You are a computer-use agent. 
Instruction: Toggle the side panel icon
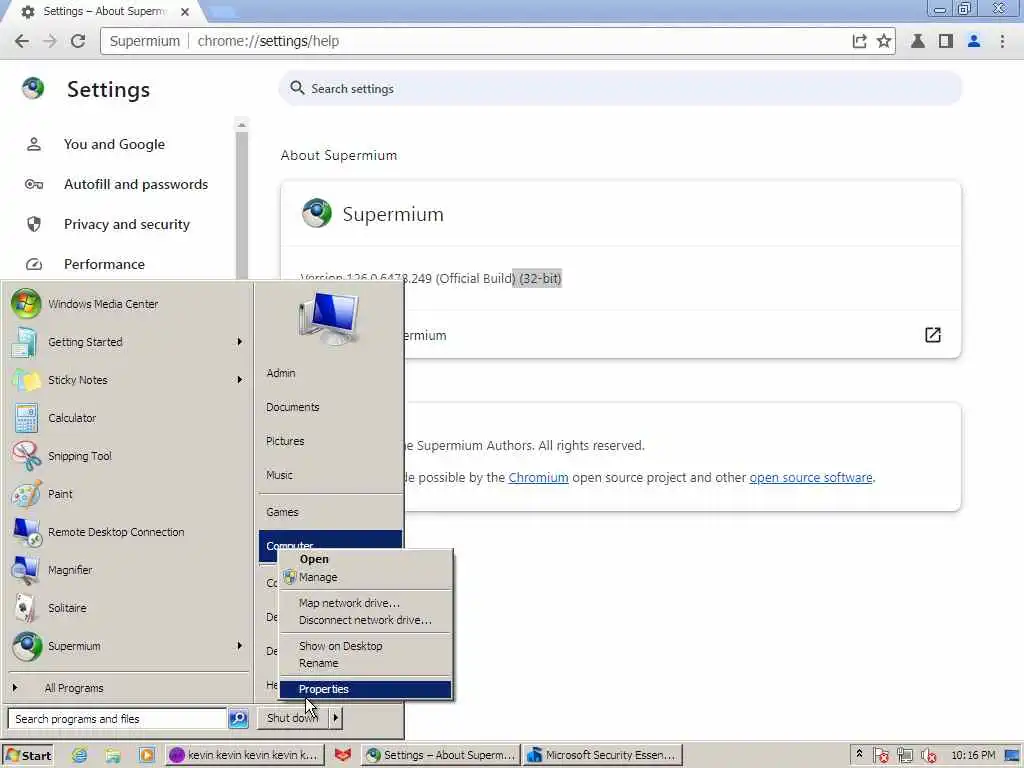click(946, 41)
